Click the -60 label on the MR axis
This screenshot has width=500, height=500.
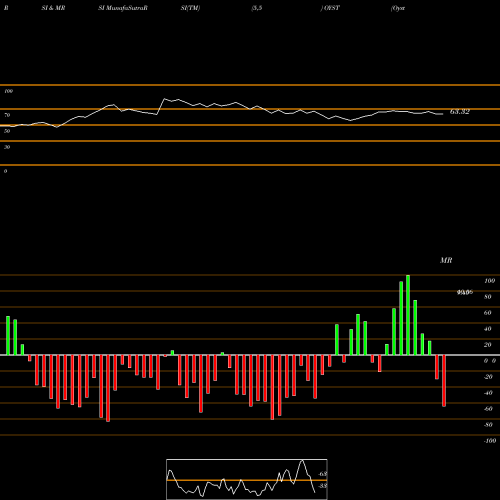[x=488, y=409]
